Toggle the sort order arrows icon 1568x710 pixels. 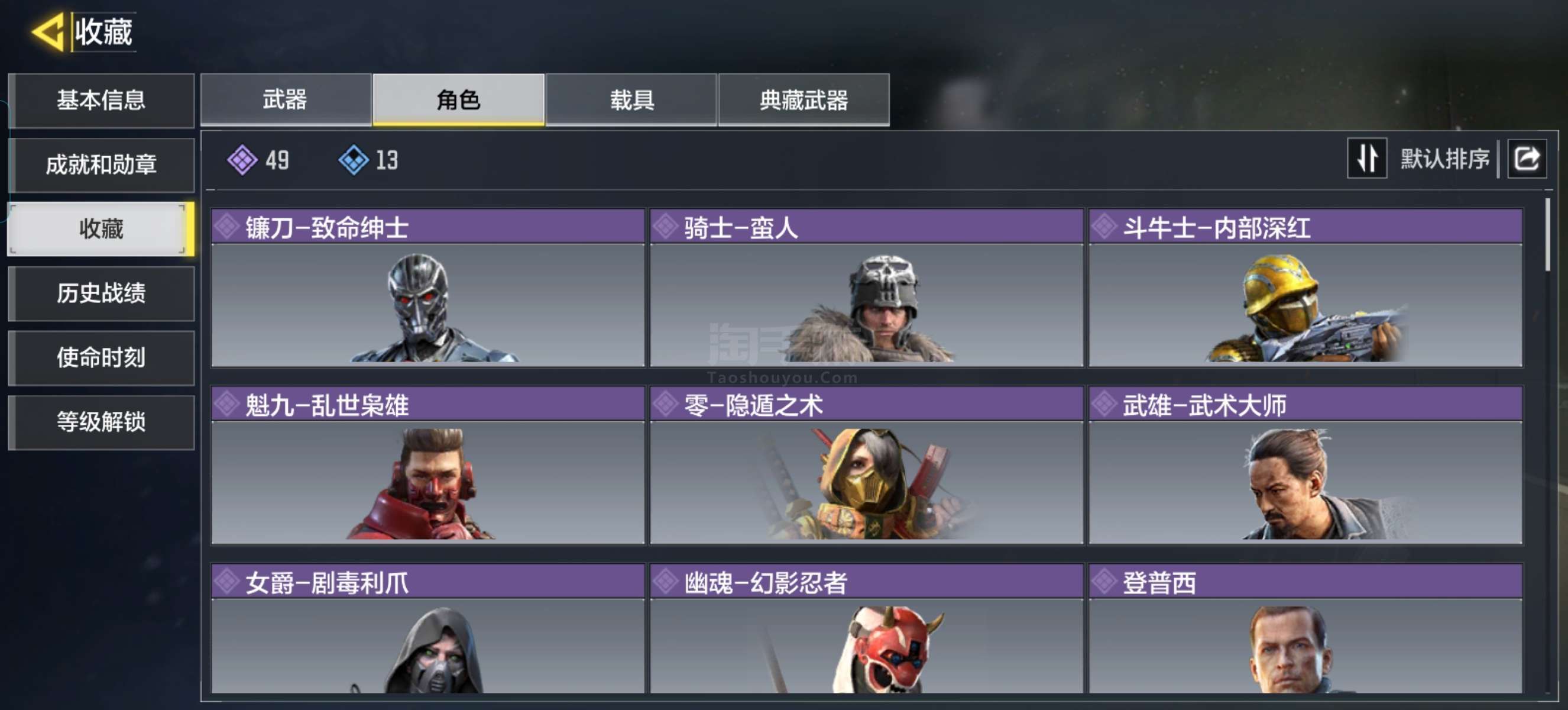pos(1367,159)
